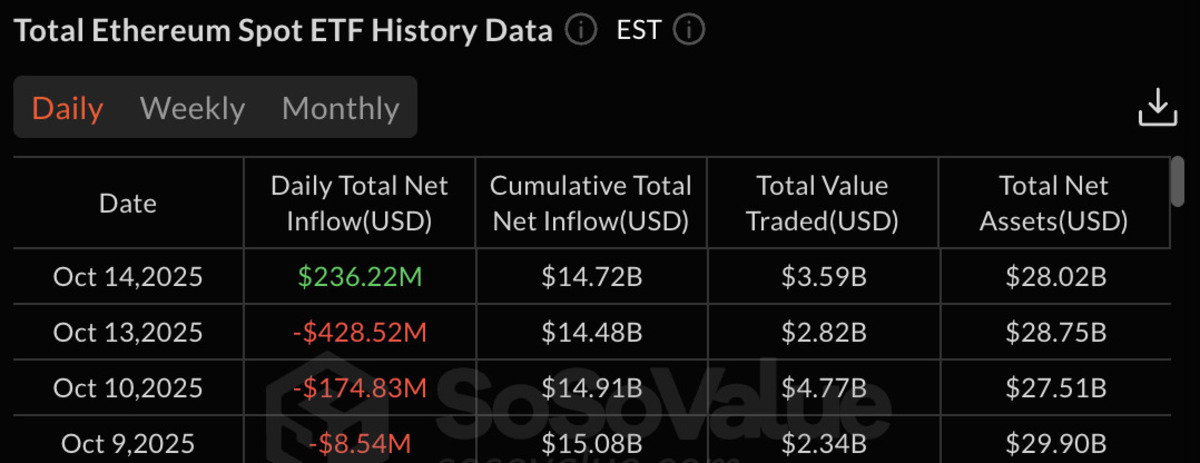Click info icon beside History Data title
1200x463 pixels.
pos(581,30)
